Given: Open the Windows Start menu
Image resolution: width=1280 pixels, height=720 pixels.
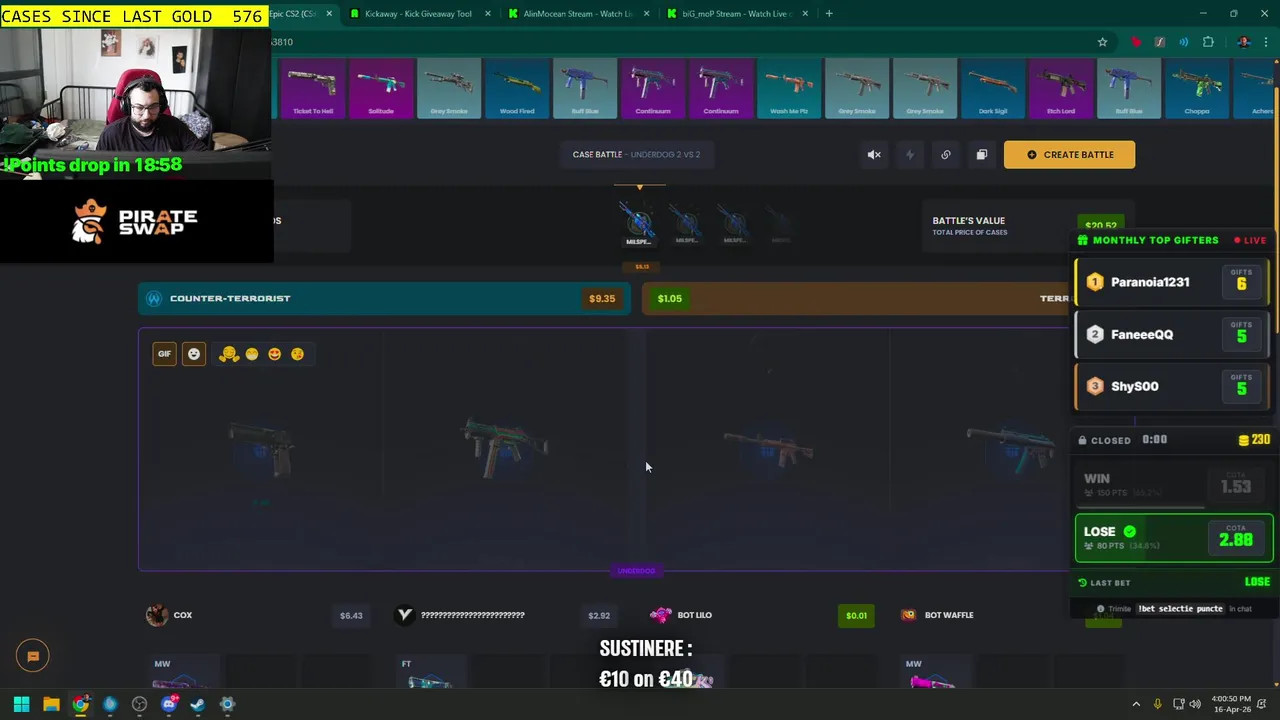Looking at the screenshot, I should [x=21, y=704].
